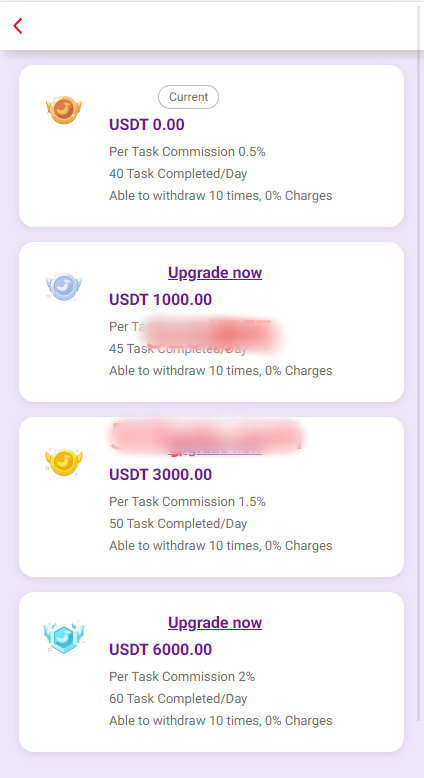Click the USDT 0.00 price heading
Viewport: 424px width, 778px height.
click(x=147, y=125)
